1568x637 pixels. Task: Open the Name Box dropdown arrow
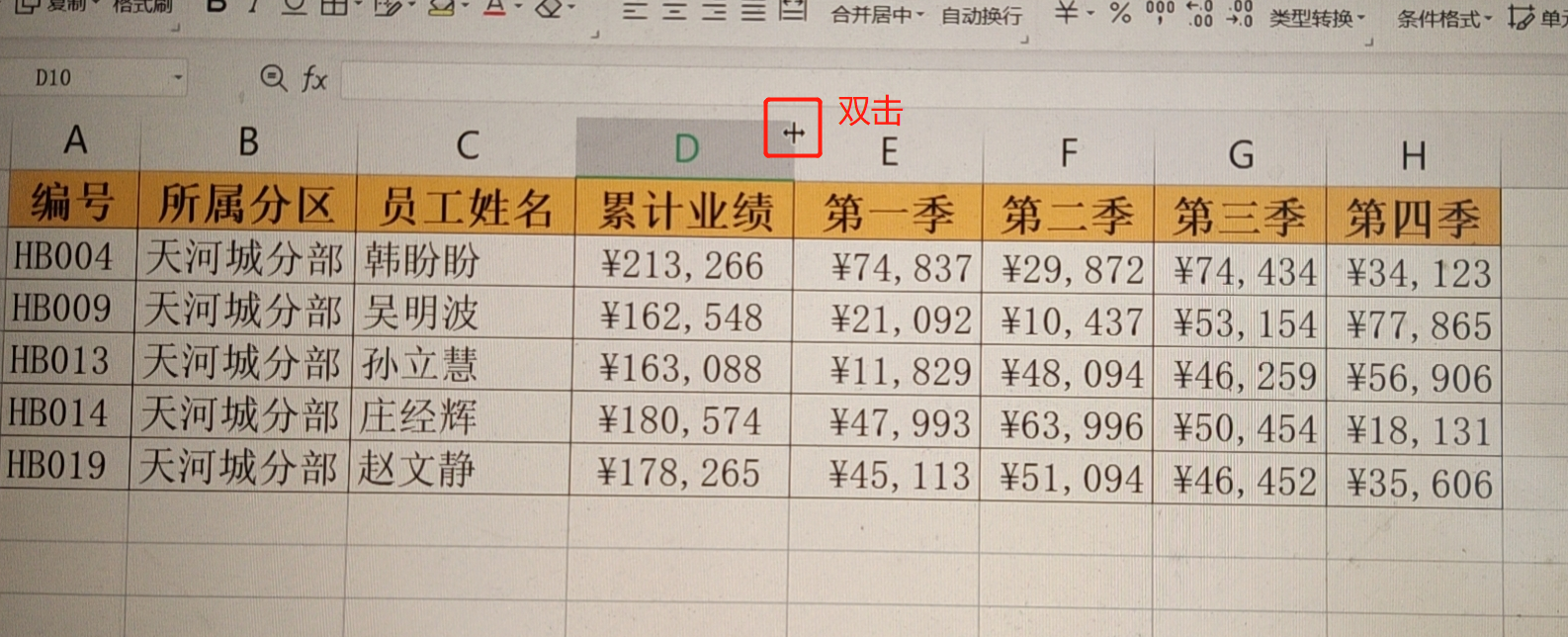178,77
